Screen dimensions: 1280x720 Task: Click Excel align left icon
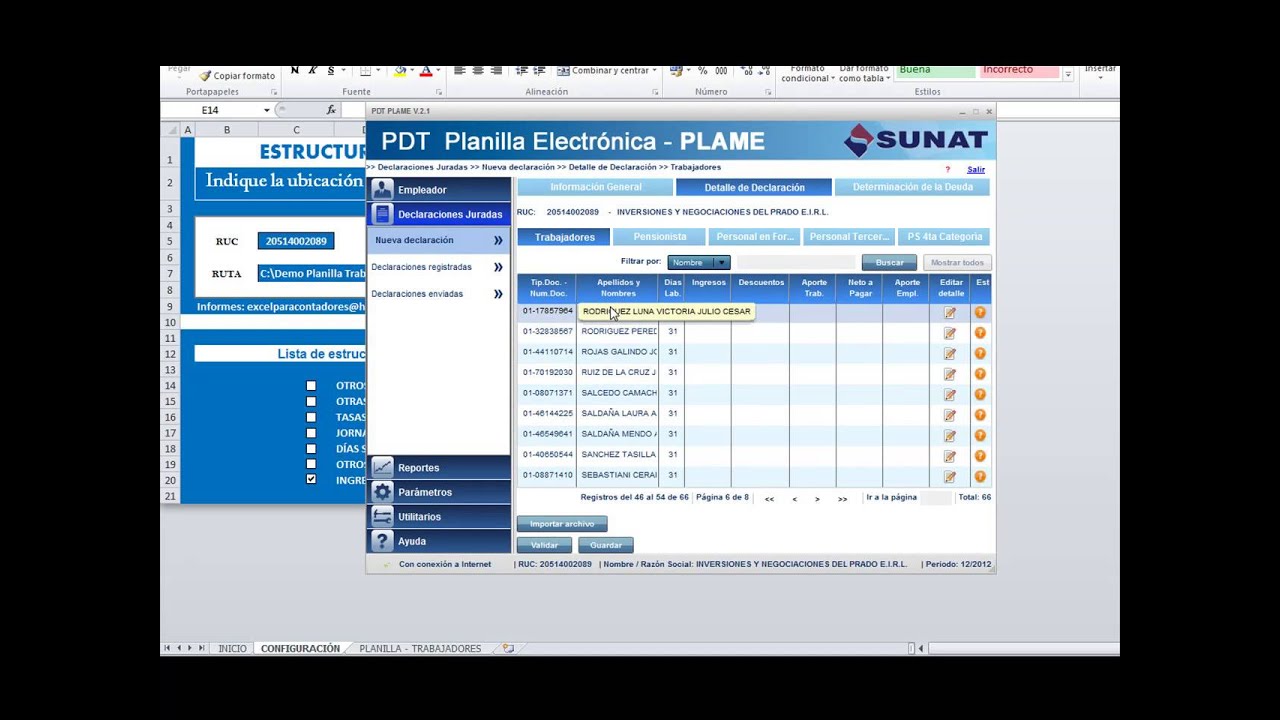460,71
